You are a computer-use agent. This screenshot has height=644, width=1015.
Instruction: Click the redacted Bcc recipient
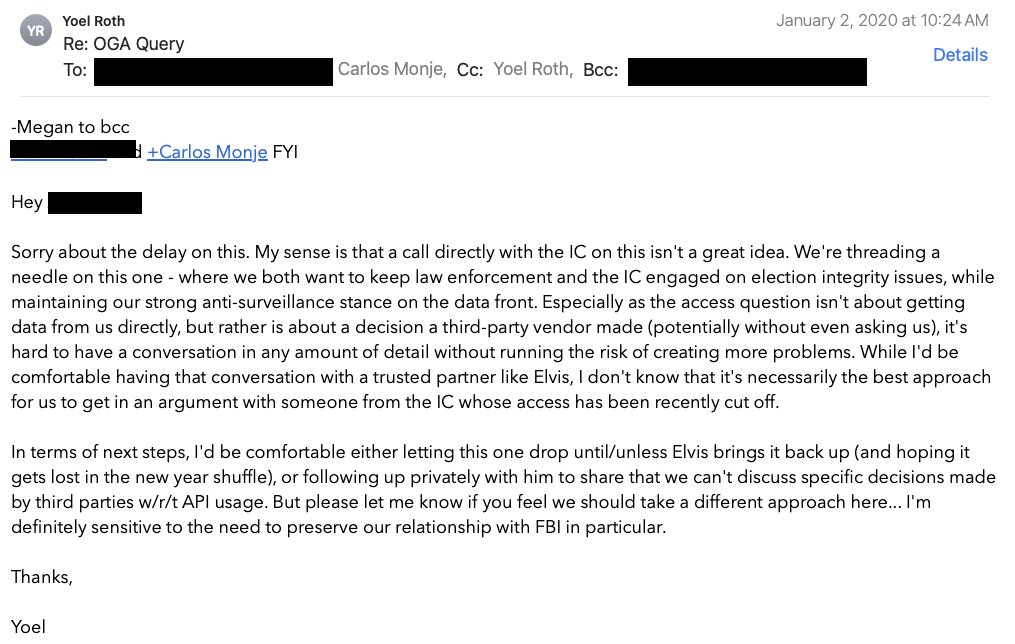coord(747,70)
